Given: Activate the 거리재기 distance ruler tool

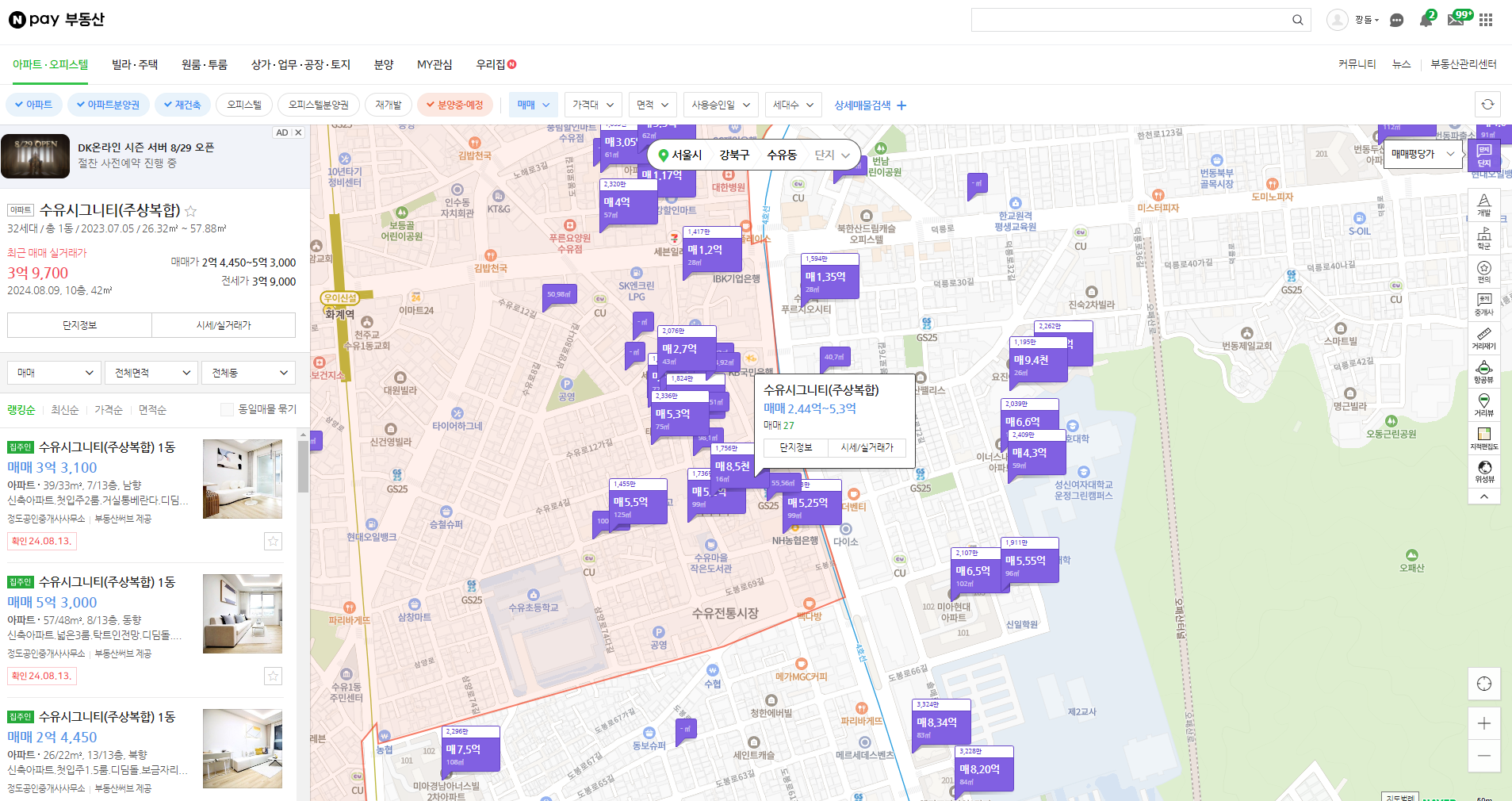Looking at the screenshot, I should [x=1484, y=339].
